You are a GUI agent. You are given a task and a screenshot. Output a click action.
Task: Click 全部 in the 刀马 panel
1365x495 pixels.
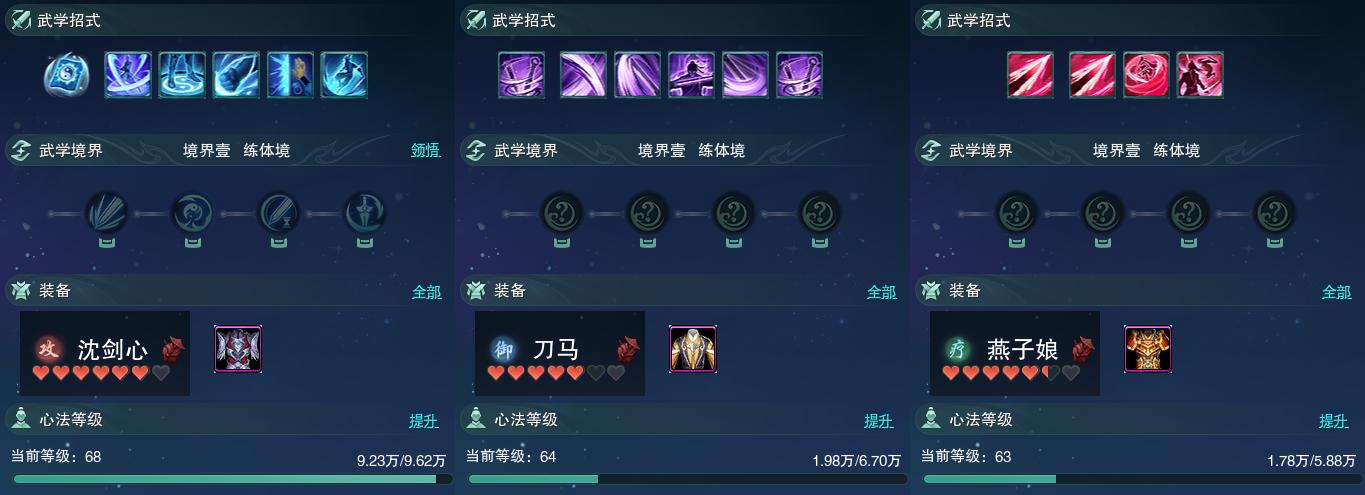pyautogui.click(x=882, y=292)
